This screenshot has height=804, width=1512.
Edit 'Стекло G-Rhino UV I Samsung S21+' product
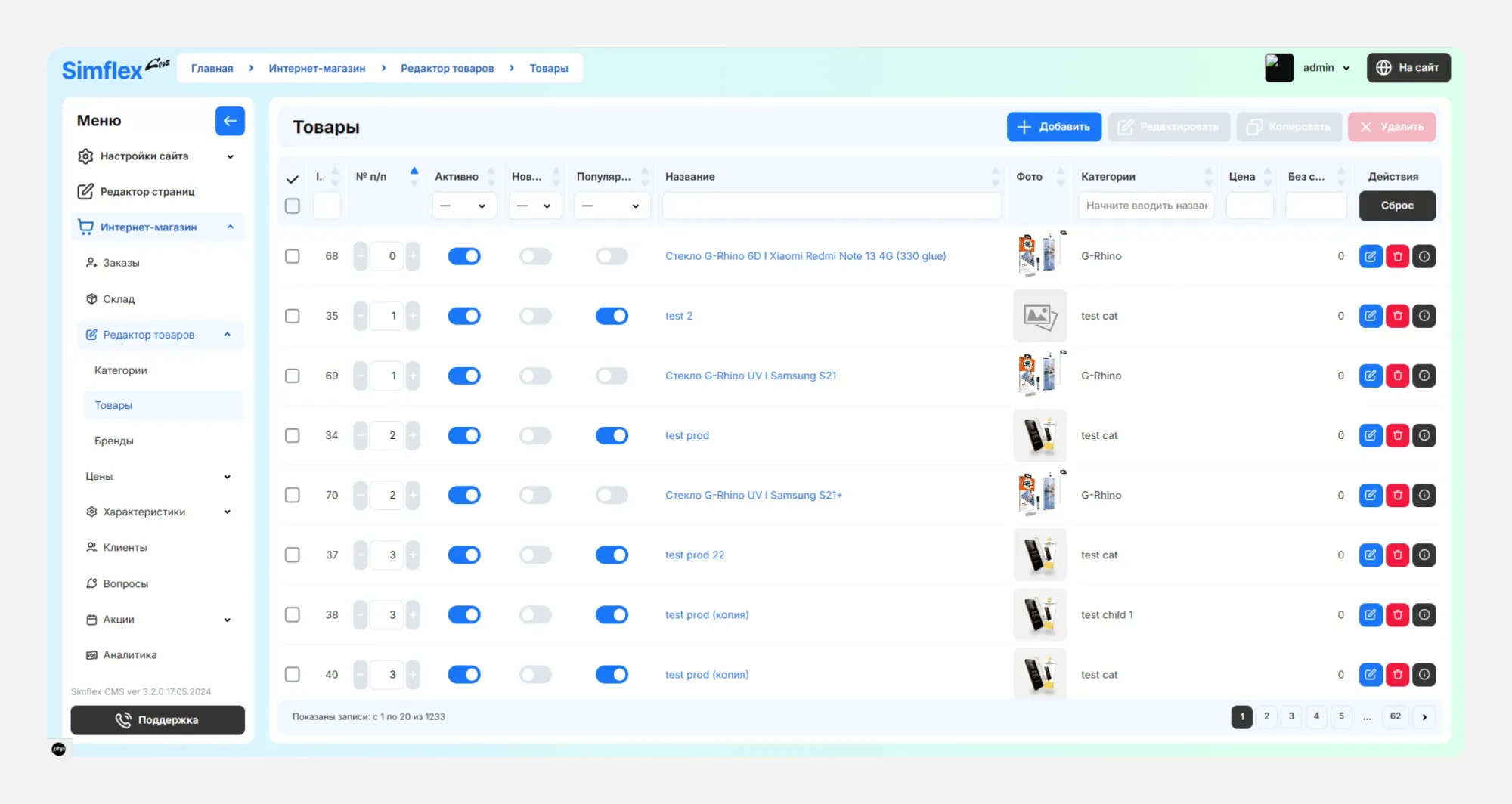[x=1371, y=495]
